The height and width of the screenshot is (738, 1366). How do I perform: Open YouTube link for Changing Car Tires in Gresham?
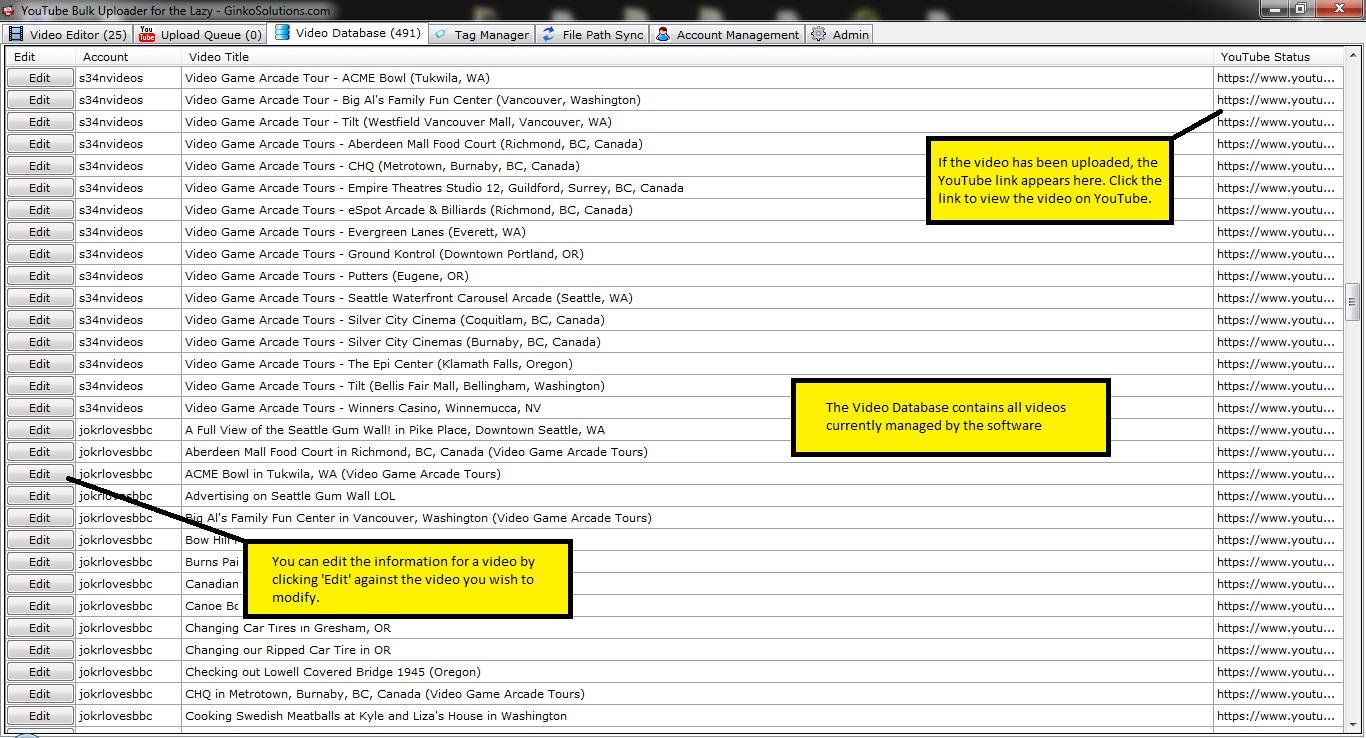[x=1276, y=628]
